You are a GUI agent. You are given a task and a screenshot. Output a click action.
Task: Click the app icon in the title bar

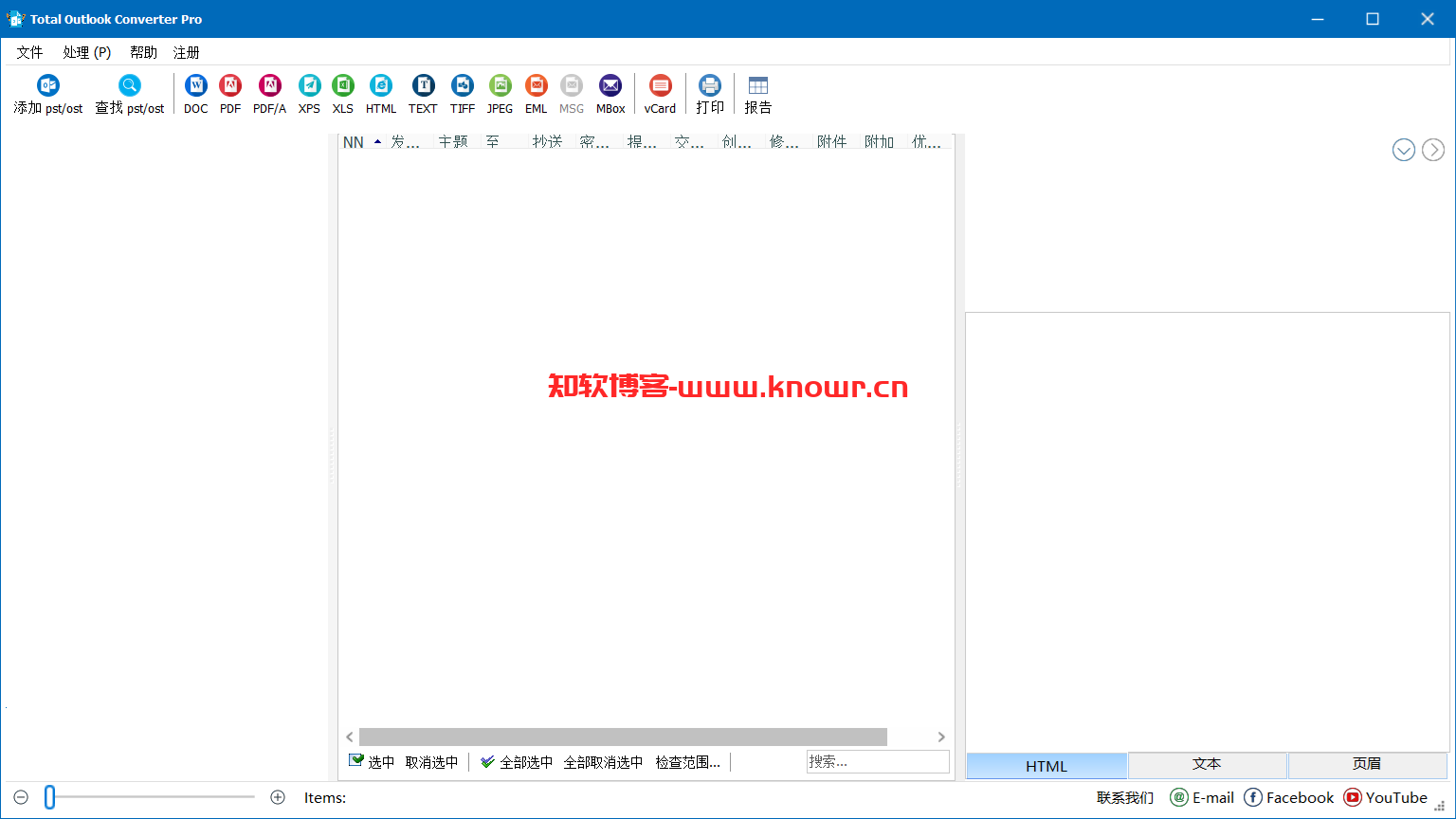(x=15, y=19)
